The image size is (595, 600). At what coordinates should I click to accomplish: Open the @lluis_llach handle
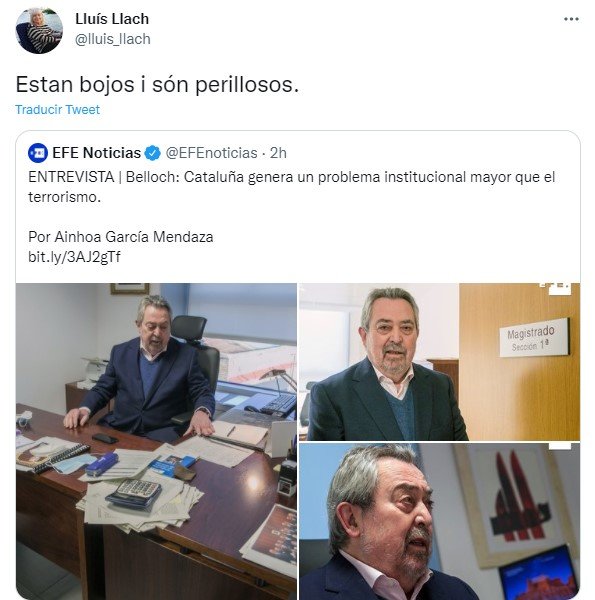(x=112, y=39)
